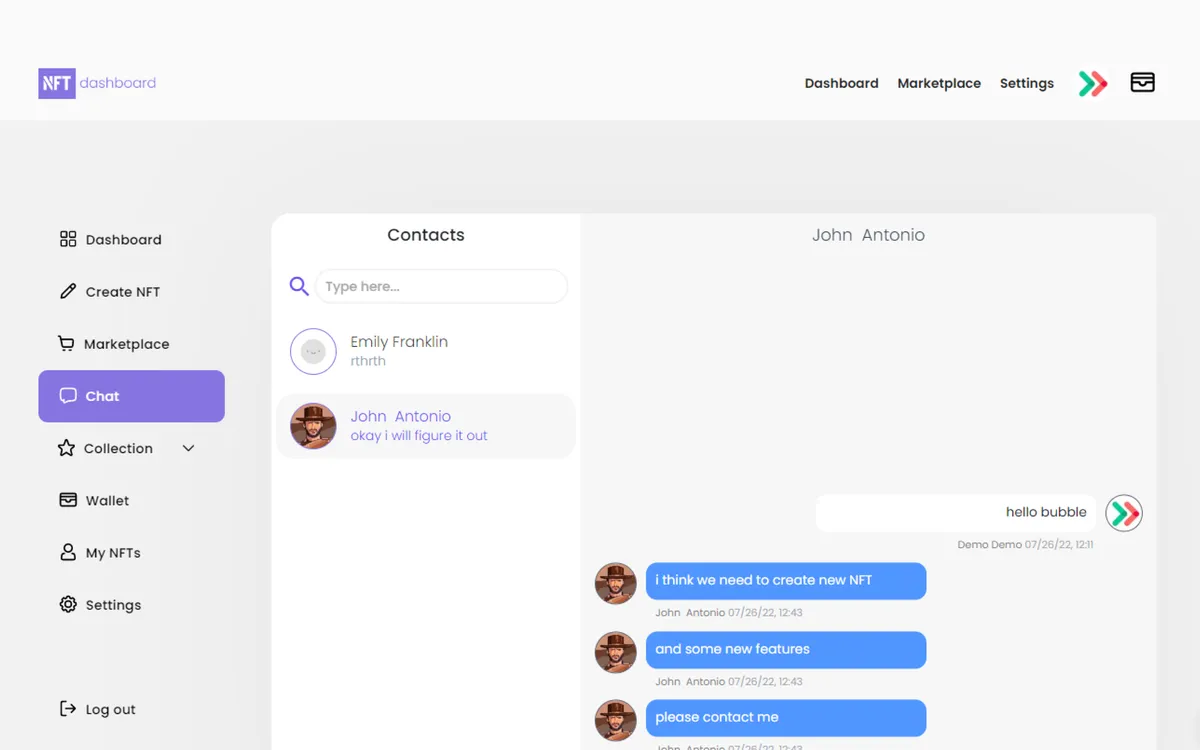Open the wallet icon in header
This screenshot has width=1200, height=750.
pyautogui.click(x=1142, y=82)
